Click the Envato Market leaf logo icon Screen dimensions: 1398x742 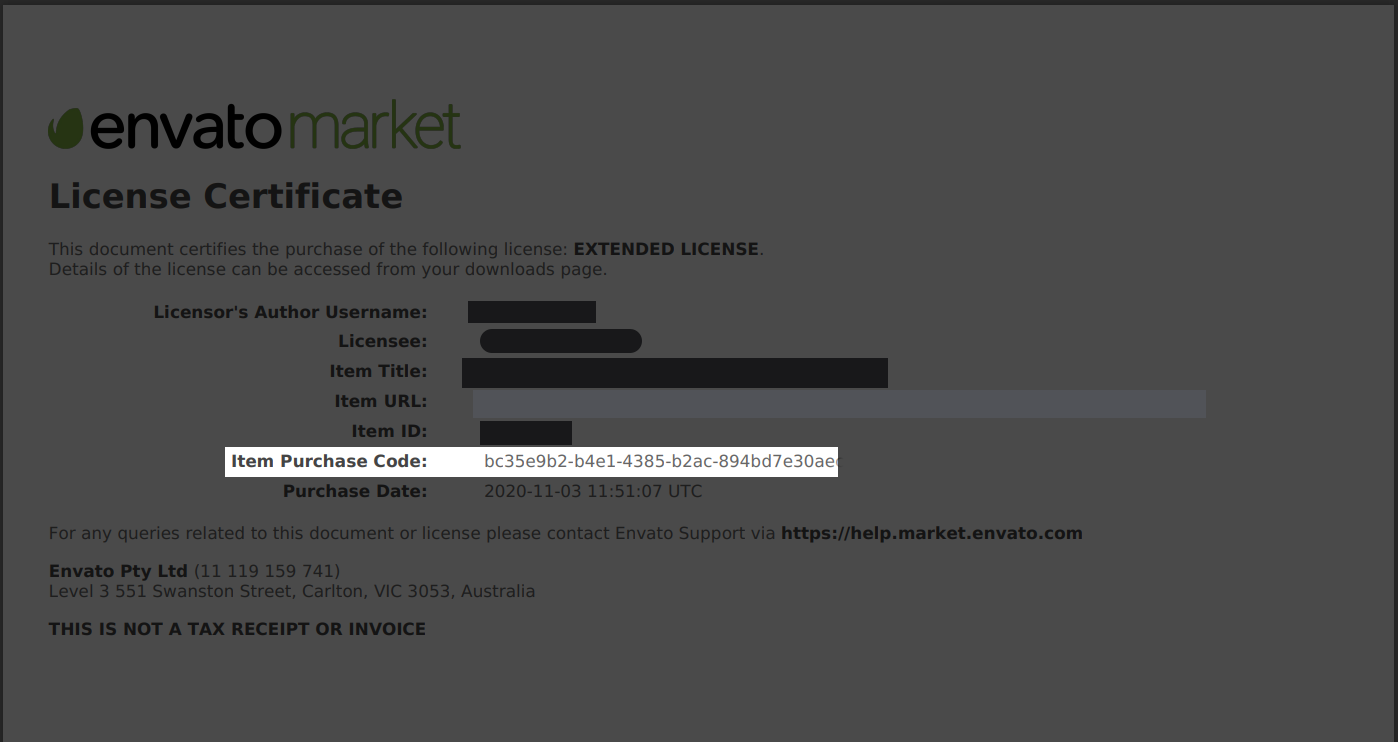click(x=66, y=129)
